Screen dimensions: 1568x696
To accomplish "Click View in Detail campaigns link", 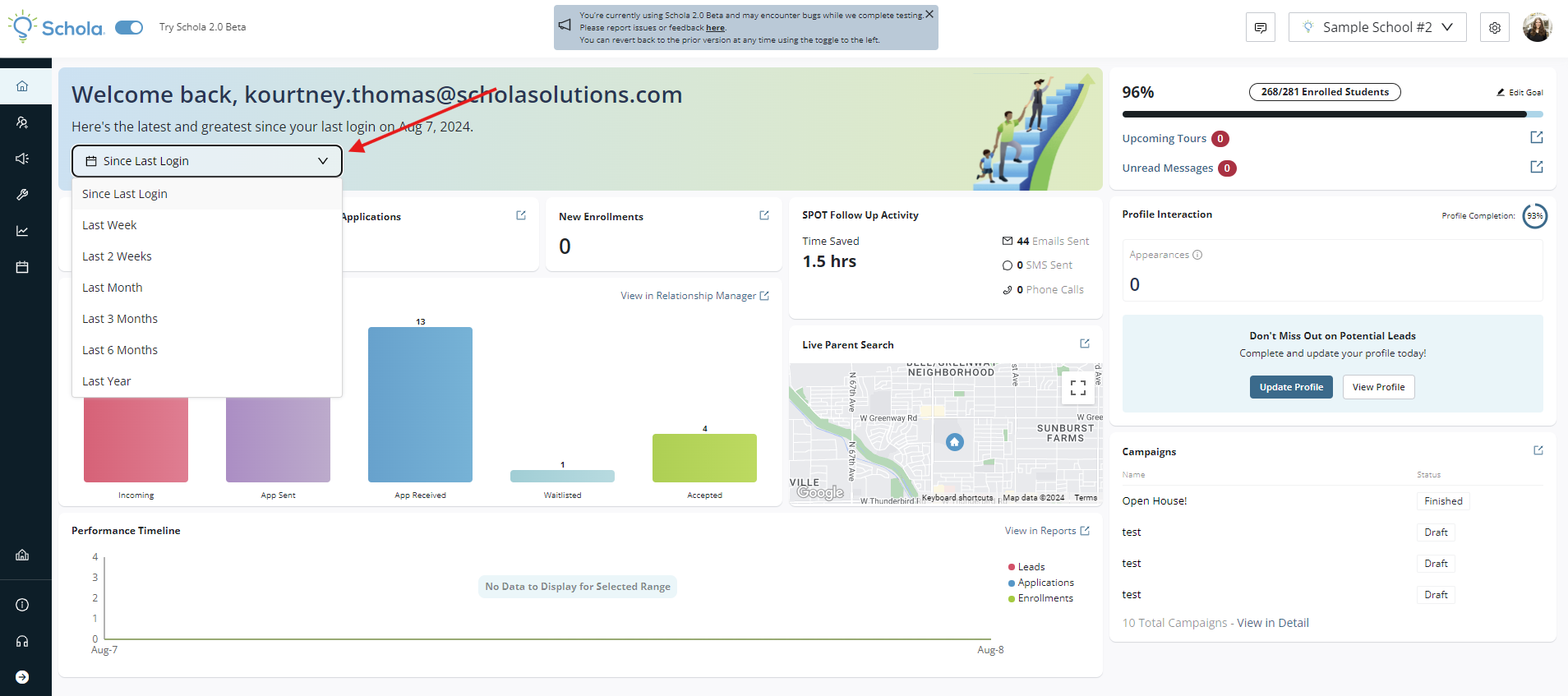I will (x=1273, y=623).
